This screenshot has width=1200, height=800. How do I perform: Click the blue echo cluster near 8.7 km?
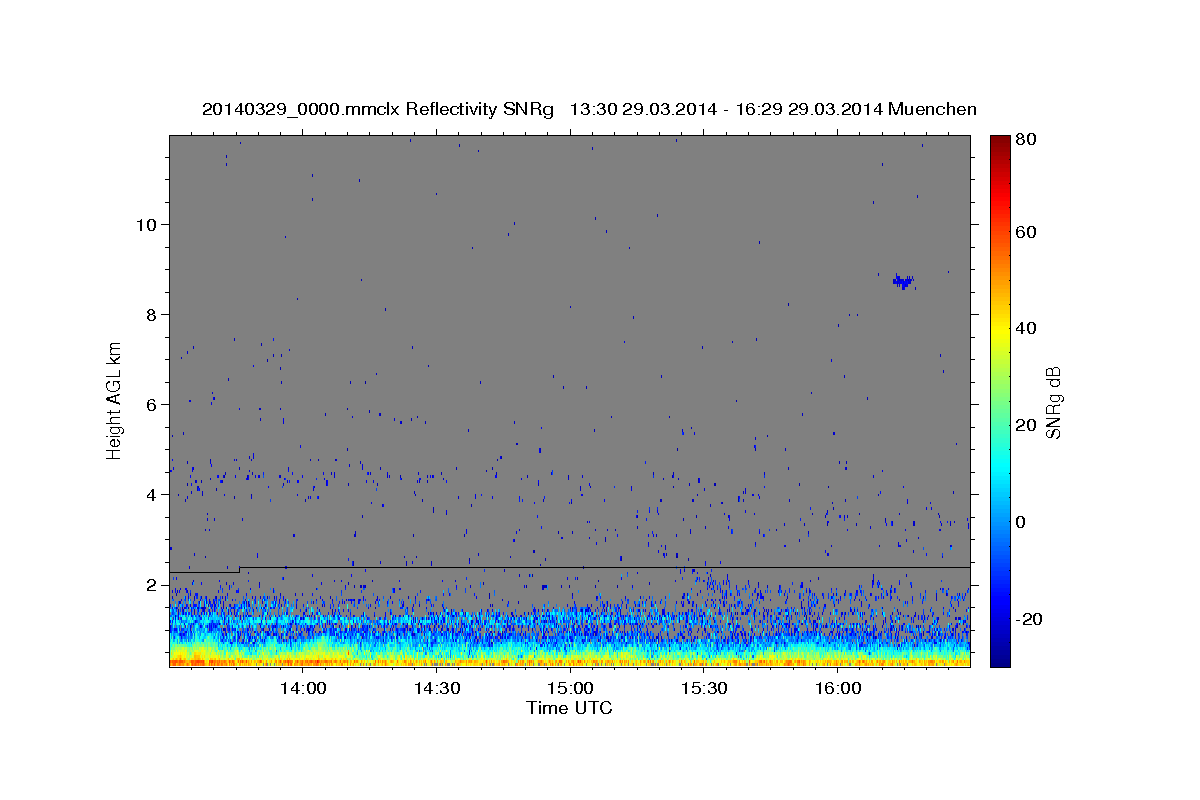903,282
